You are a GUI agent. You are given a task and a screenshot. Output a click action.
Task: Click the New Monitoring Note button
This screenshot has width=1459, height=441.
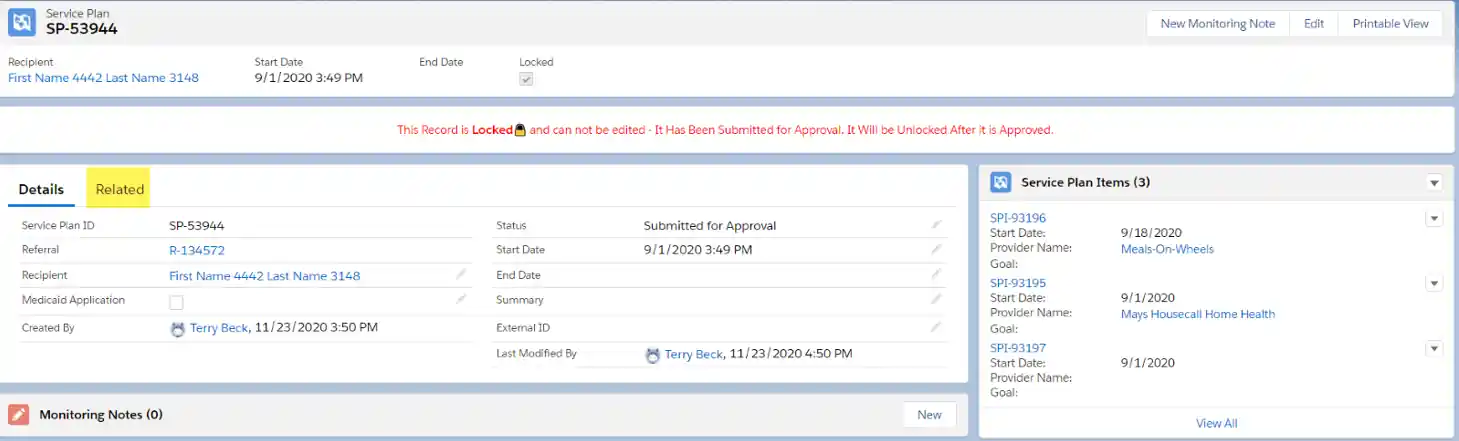(x=1217, y=24)
